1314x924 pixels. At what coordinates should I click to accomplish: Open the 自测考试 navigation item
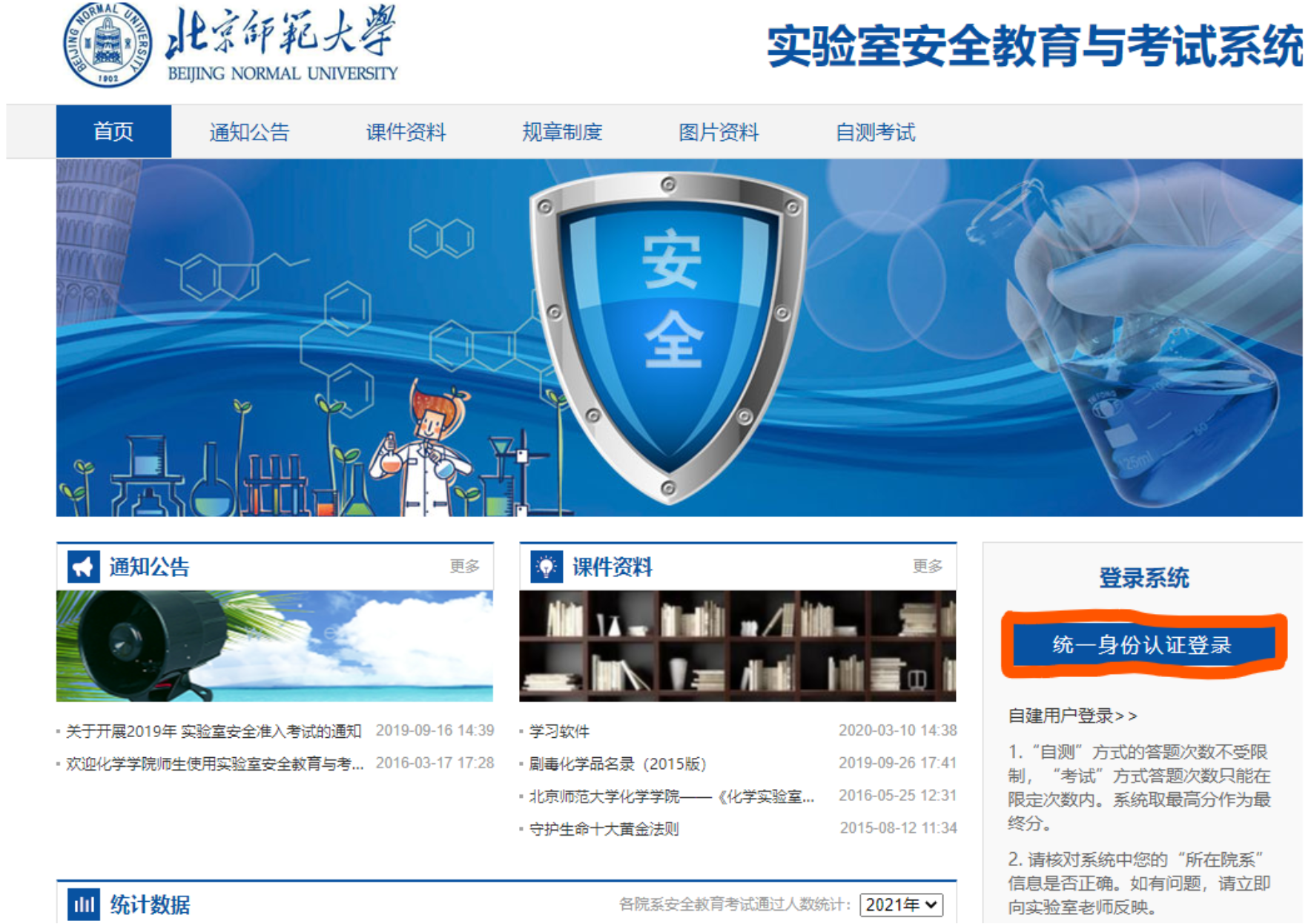(x=875, y=132)
